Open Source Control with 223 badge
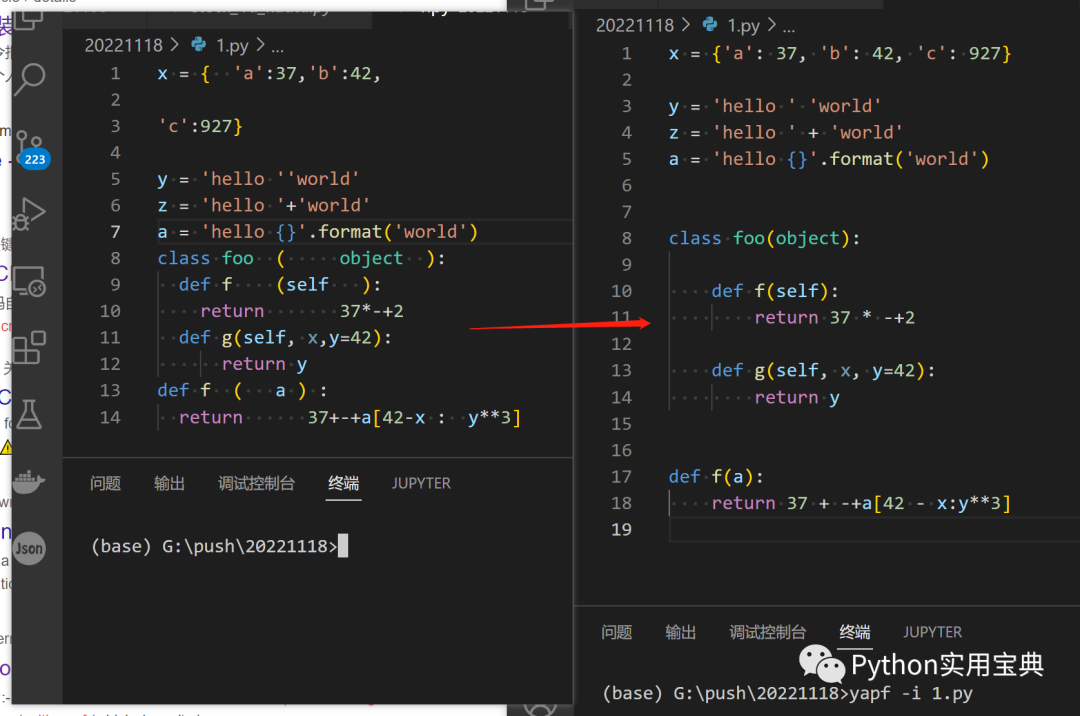Viewport: 1080px width, 716px height. click(x=32, y=149)
